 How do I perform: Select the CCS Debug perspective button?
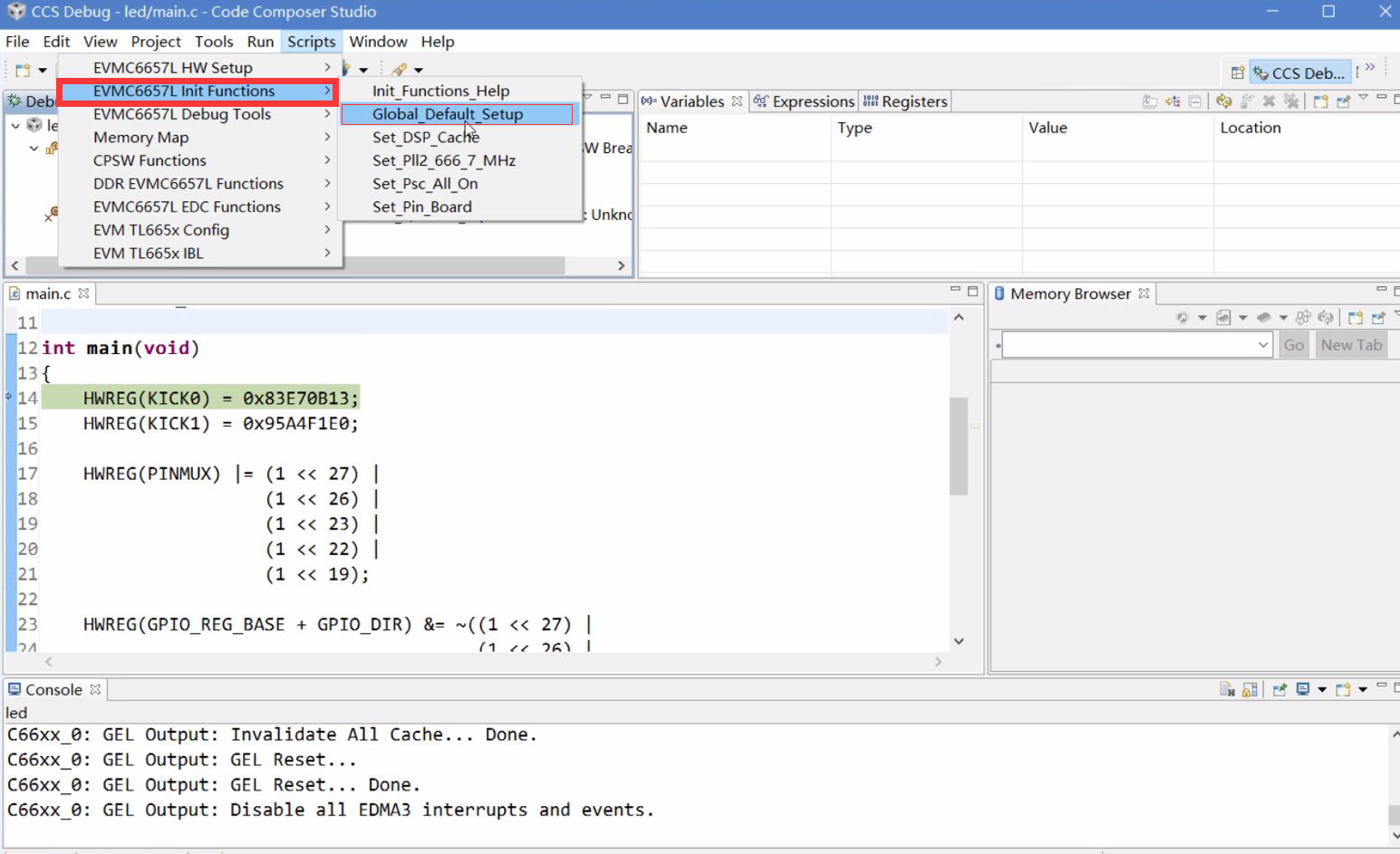click(x=1299, y=72)
